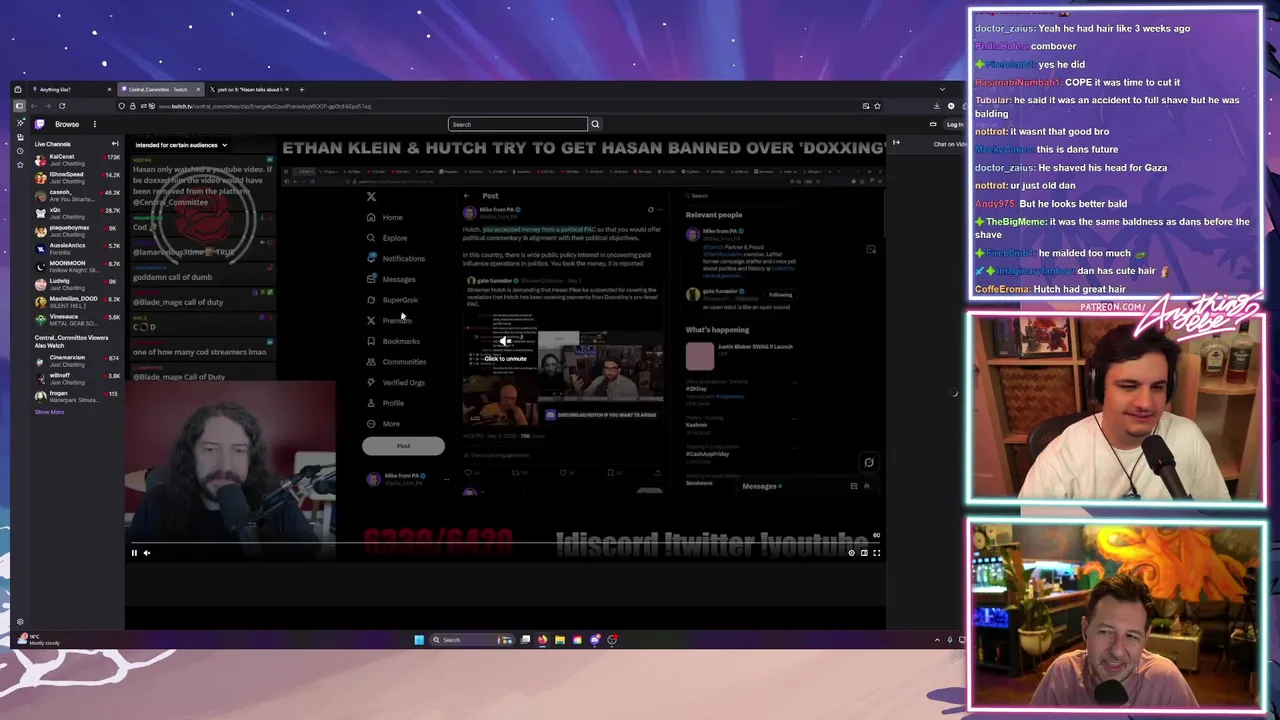The width and height of the screenshot is (1280, 720).
Task: Open the new tab plus button
Action: click(301, 90)
